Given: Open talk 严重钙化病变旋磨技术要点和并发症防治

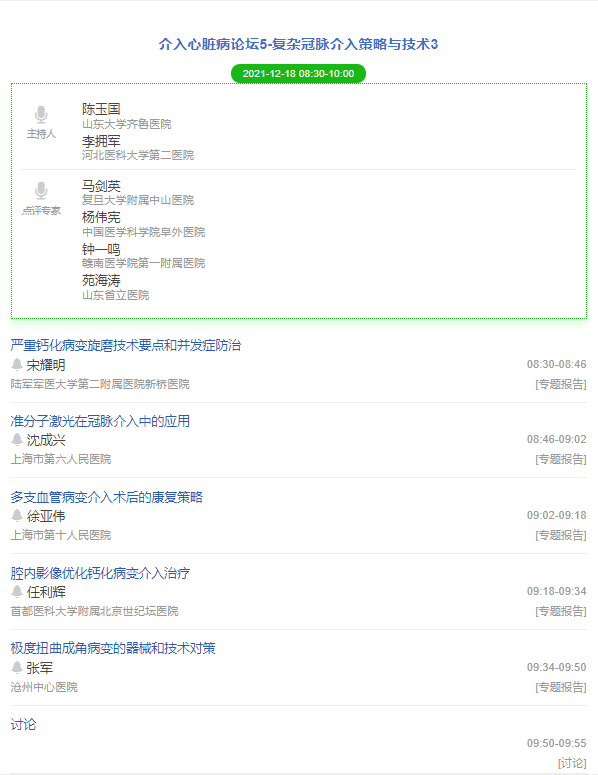Looking at the screenshot, I should pyautogui.click(x=126, y=345).
